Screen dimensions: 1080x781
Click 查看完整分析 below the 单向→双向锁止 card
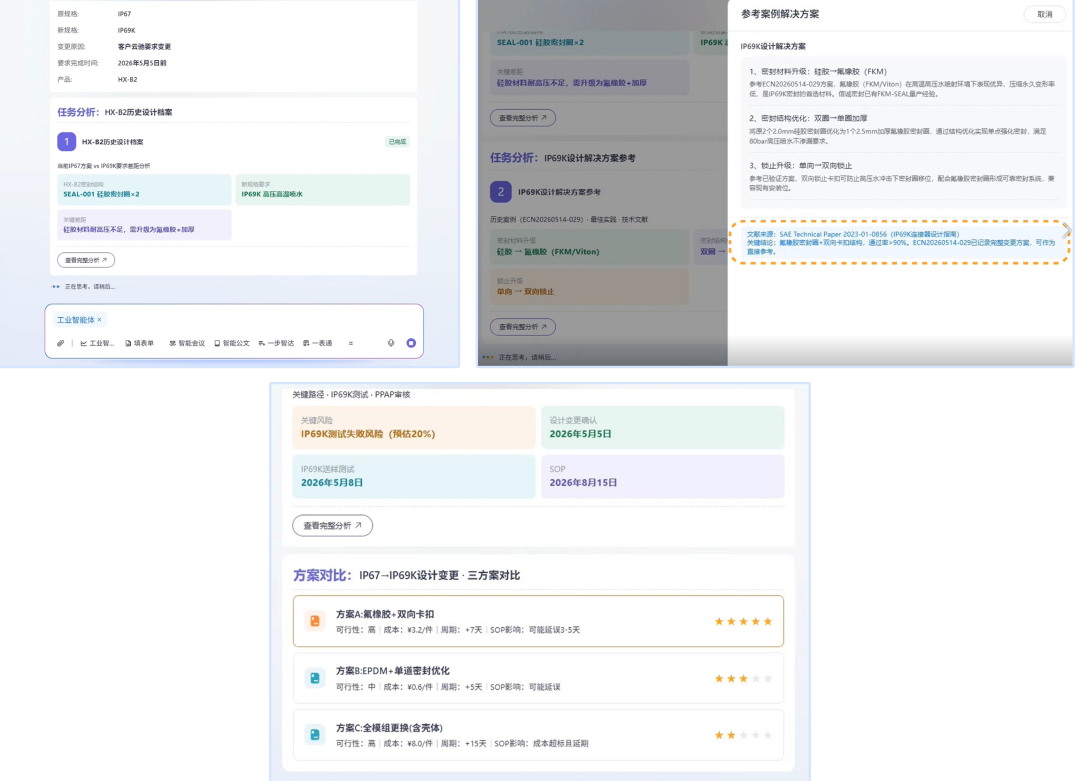pos(523,326)
